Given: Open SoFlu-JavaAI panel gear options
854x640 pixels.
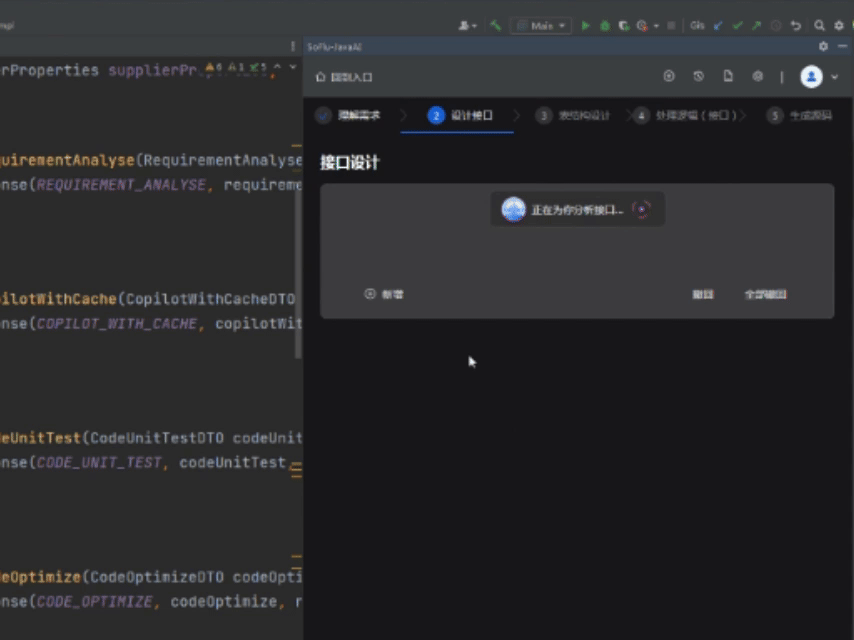Looking at the screenshot, I should tap(824, 46).
